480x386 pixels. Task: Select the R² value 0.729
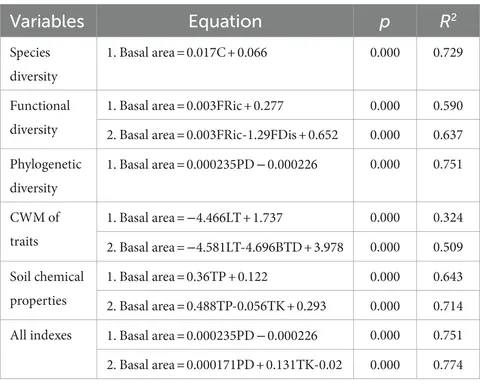448,52
